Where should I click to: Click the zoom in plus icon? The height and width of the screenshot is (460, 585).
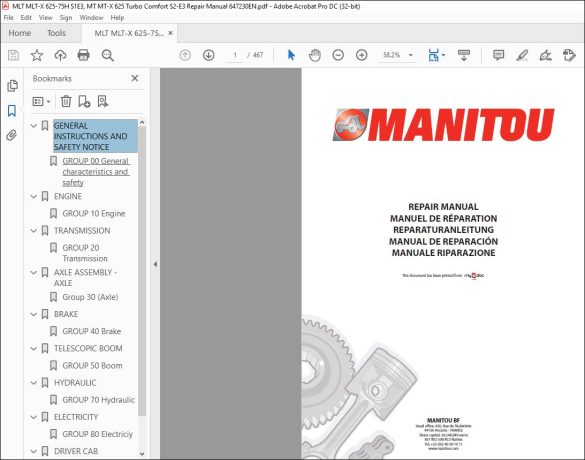[x=362, y=55]
